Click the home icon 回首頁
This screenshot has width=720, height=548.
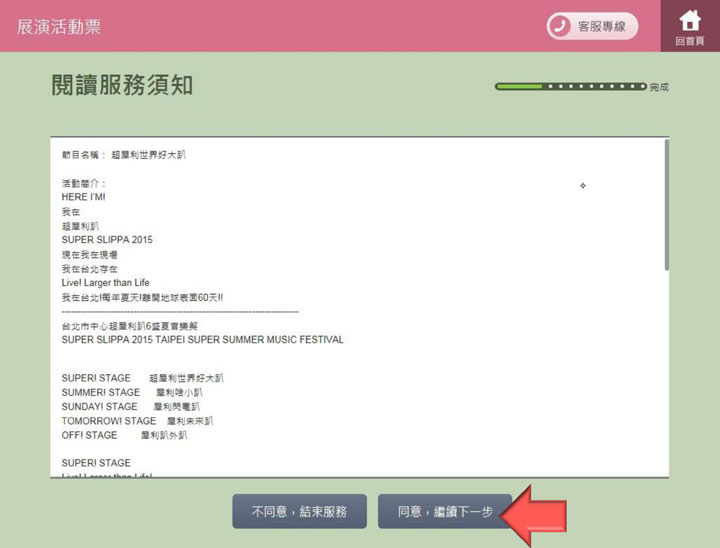point(690,25)
